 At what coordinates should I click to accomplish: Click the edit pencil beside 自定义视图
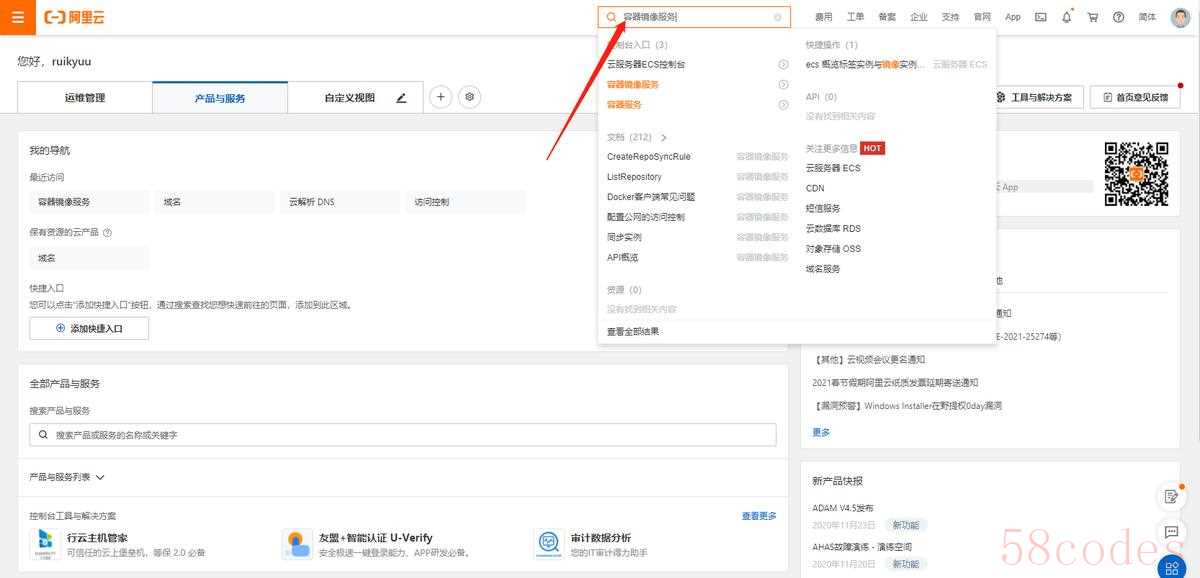pyautogui.click(x=401, y=98)
